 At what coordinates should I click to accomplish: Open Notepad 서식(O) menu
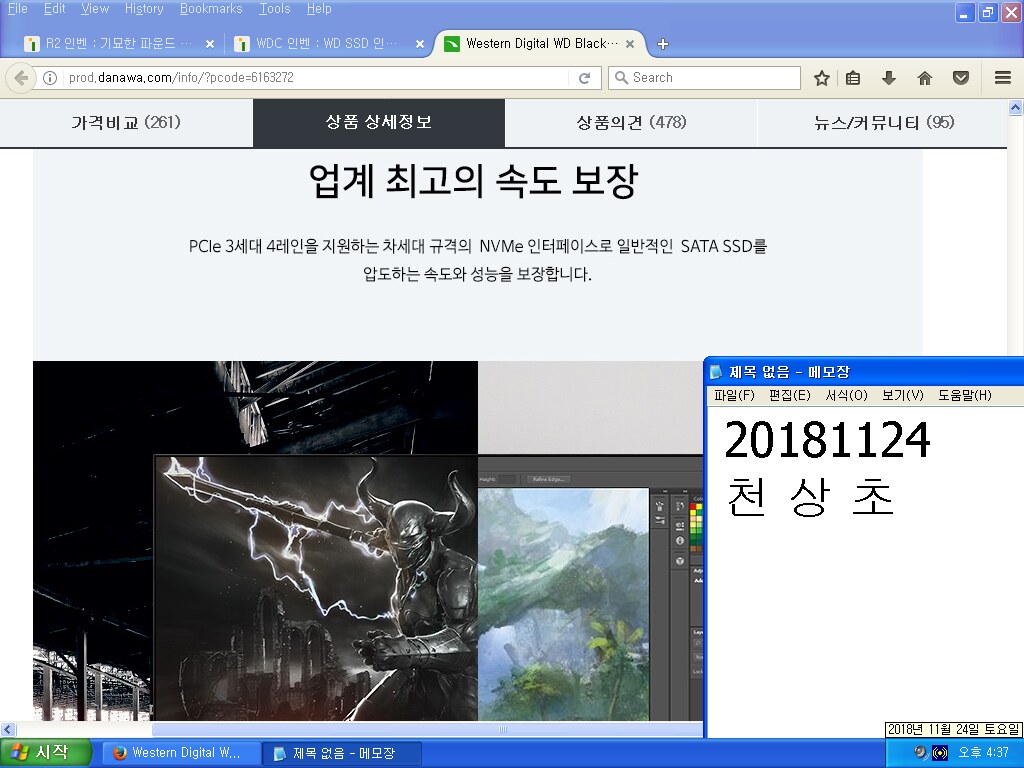coord(846,395)
